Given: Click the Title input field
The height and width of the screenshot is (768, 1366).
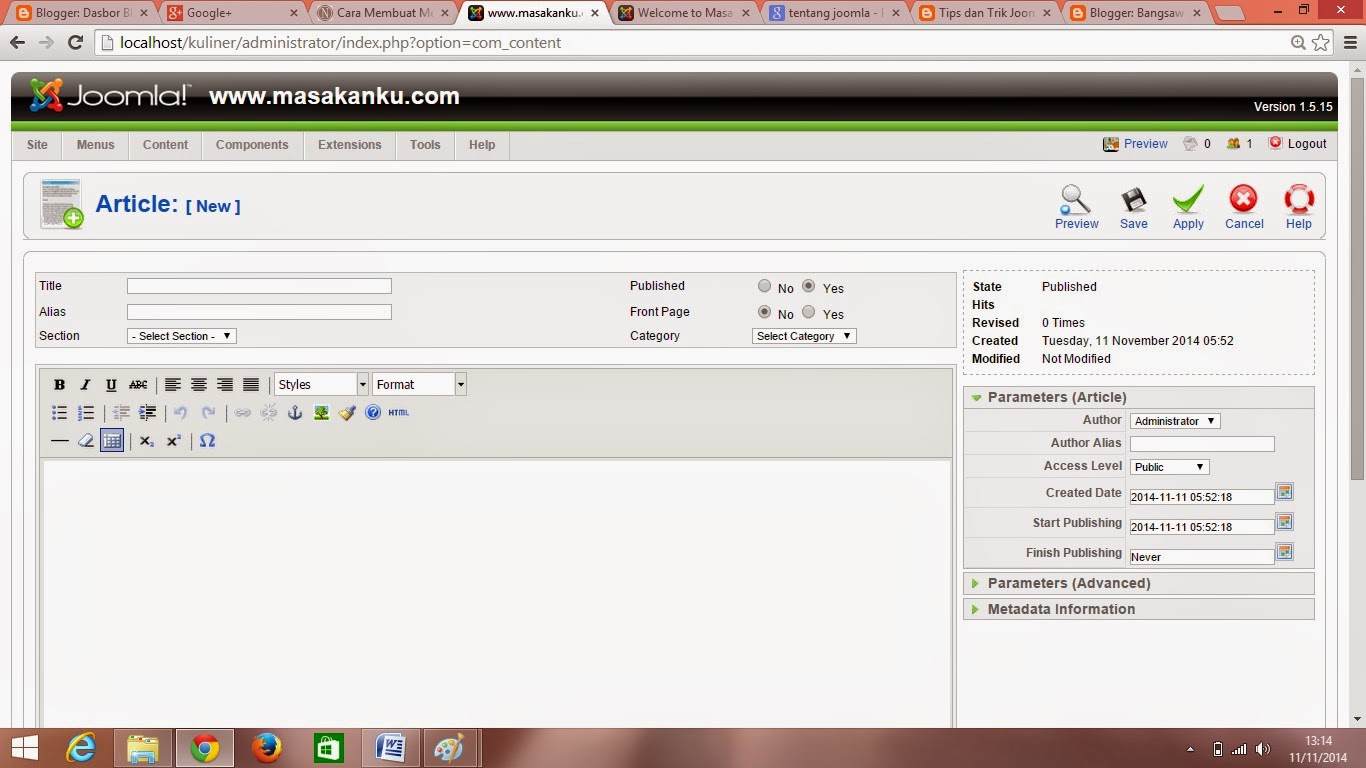Looking at the screenshot, I should click(x=259, y=286).
